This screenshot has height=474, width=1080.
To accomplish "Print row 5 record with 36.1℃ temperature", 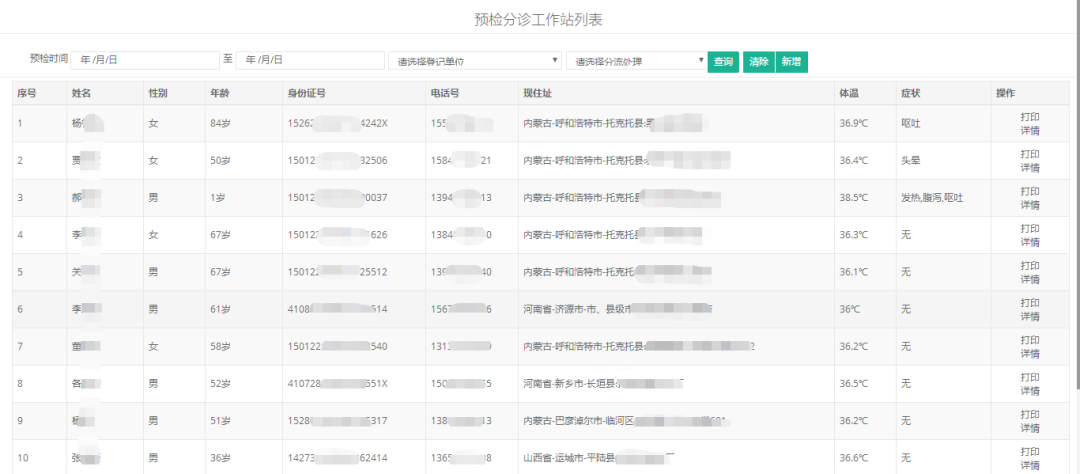I will click(x=1030, y=265).
